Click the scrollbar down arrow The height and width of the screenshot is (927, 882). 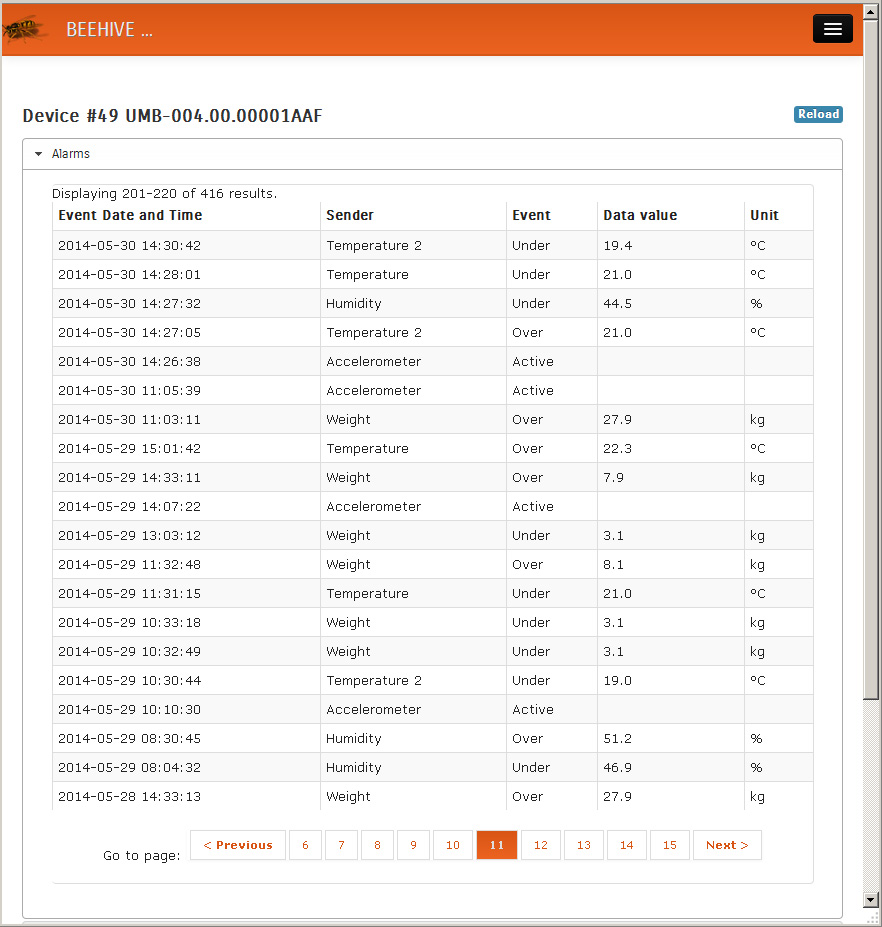coord(871,899)
